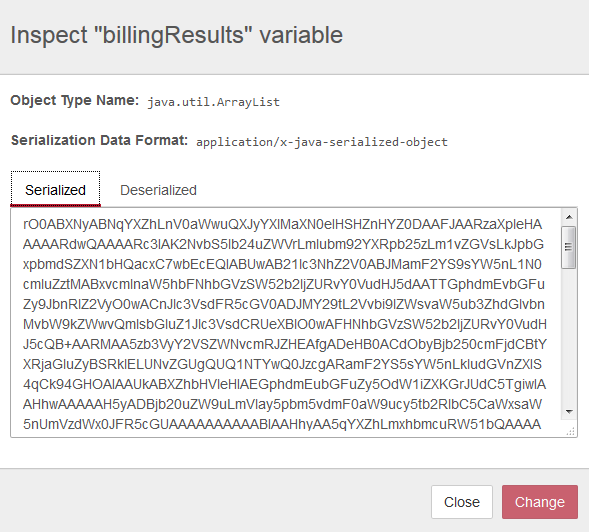The width and height of the screenshot is (589, 532).
Task: Open the Deserialized tab
Action: pos(158,190)
